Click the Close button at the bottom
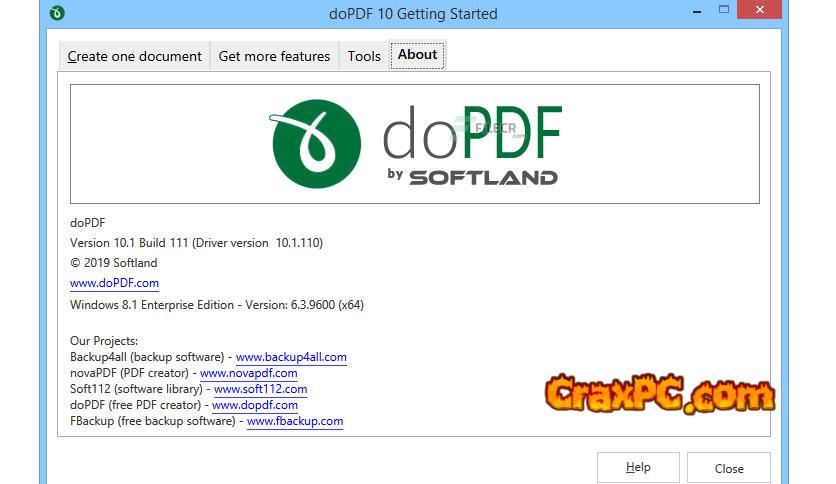 pyautogui.click(x=728, y=468)
